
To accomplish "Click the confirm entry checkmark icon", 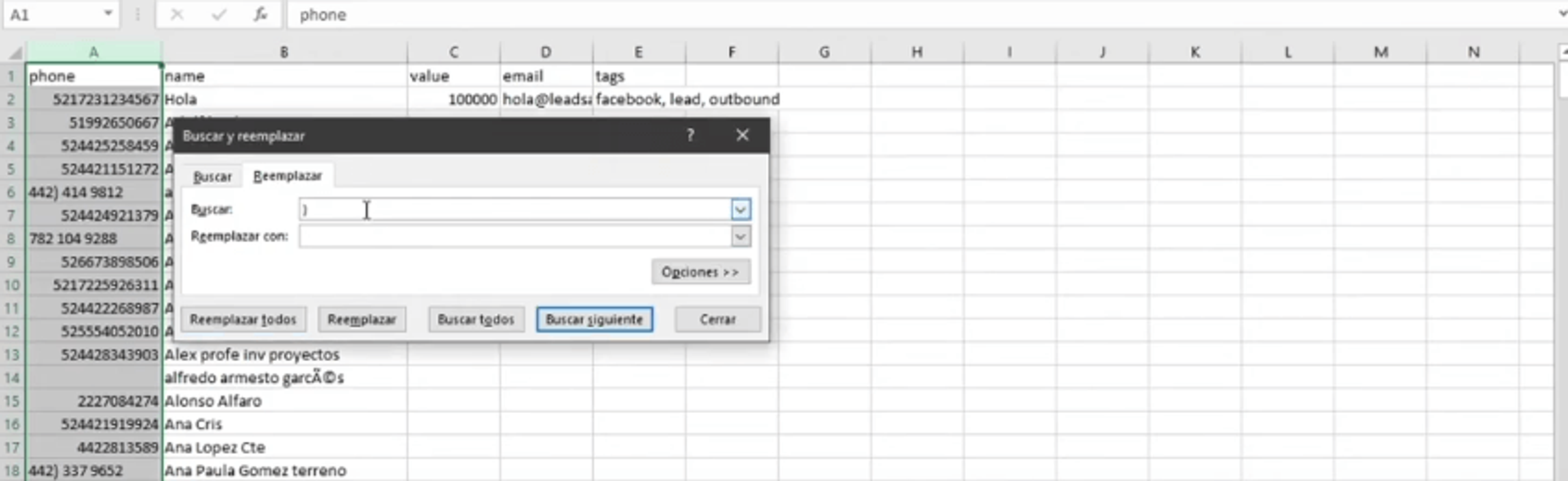I will click(x=218, y=15).
